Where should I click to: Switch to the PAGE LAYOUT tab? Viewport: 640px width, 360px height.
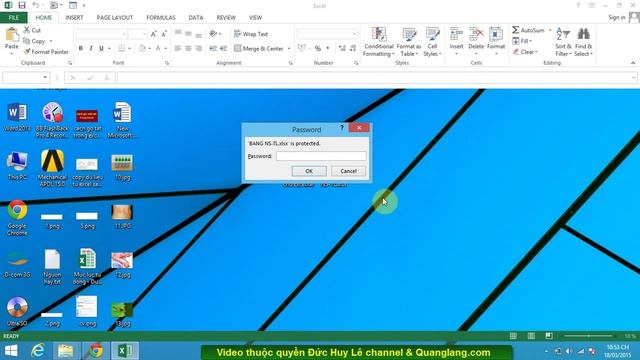click(115, 18)
